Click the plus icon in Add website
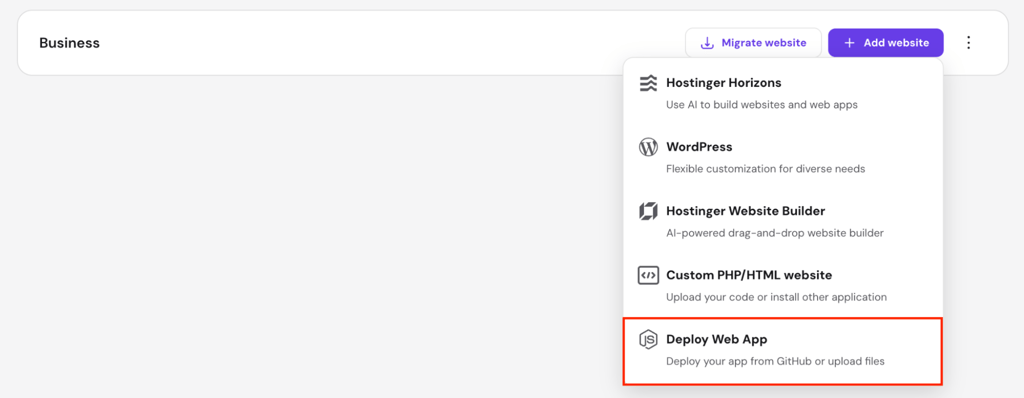Viewport: 1024px width, 398px height. 849,43
